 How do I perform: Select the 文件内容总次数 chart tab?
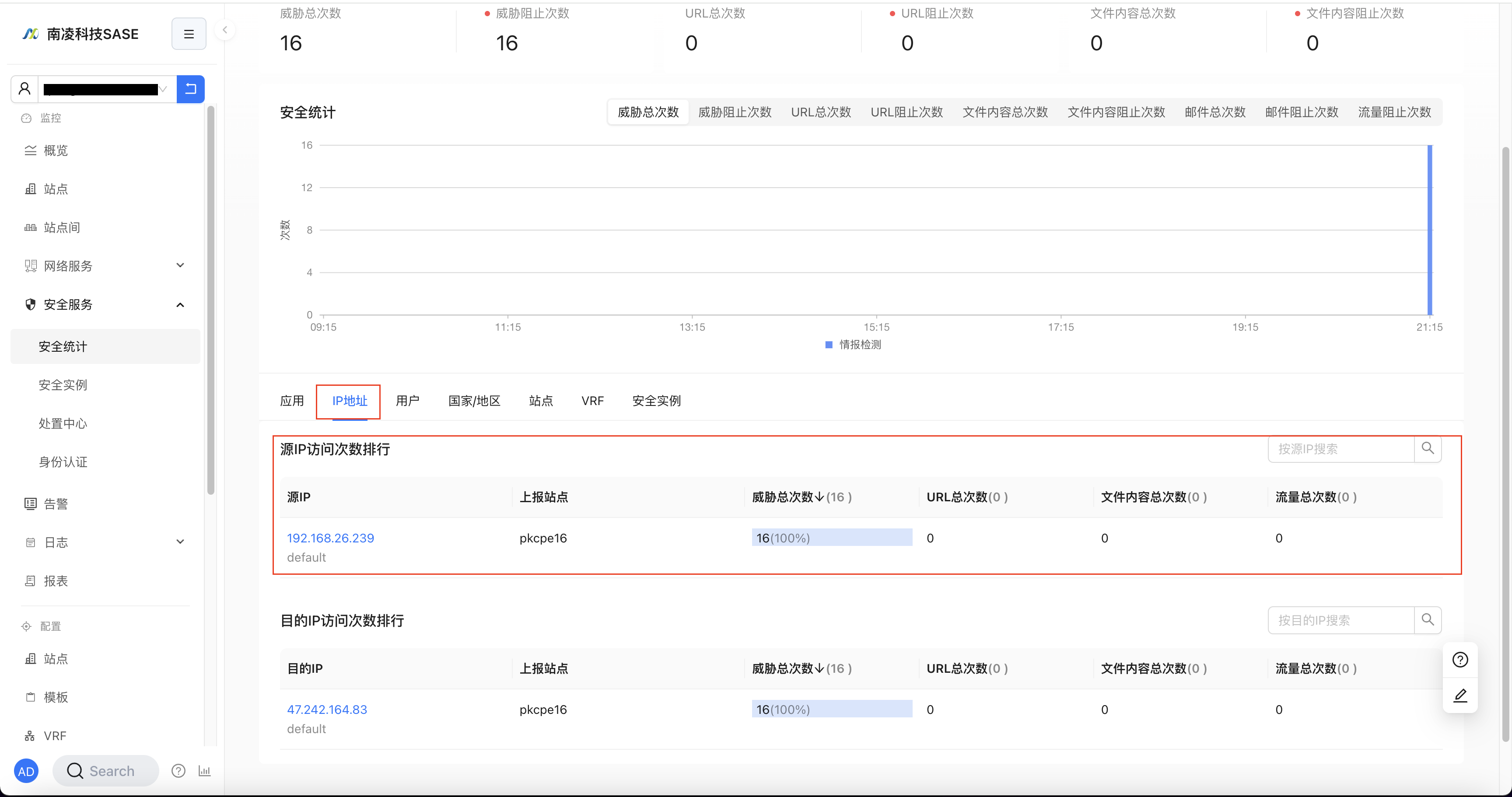(x=1005, y=112)
